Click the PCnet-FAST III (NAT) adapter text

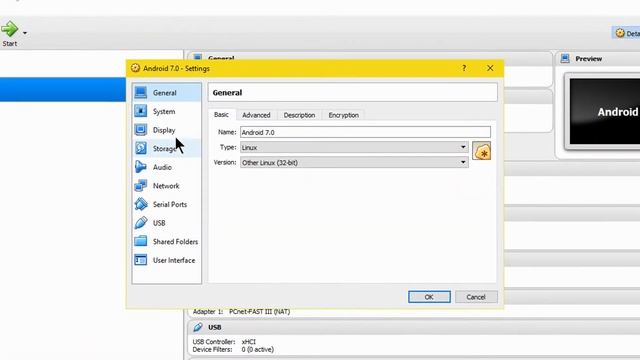coord(260,311)
